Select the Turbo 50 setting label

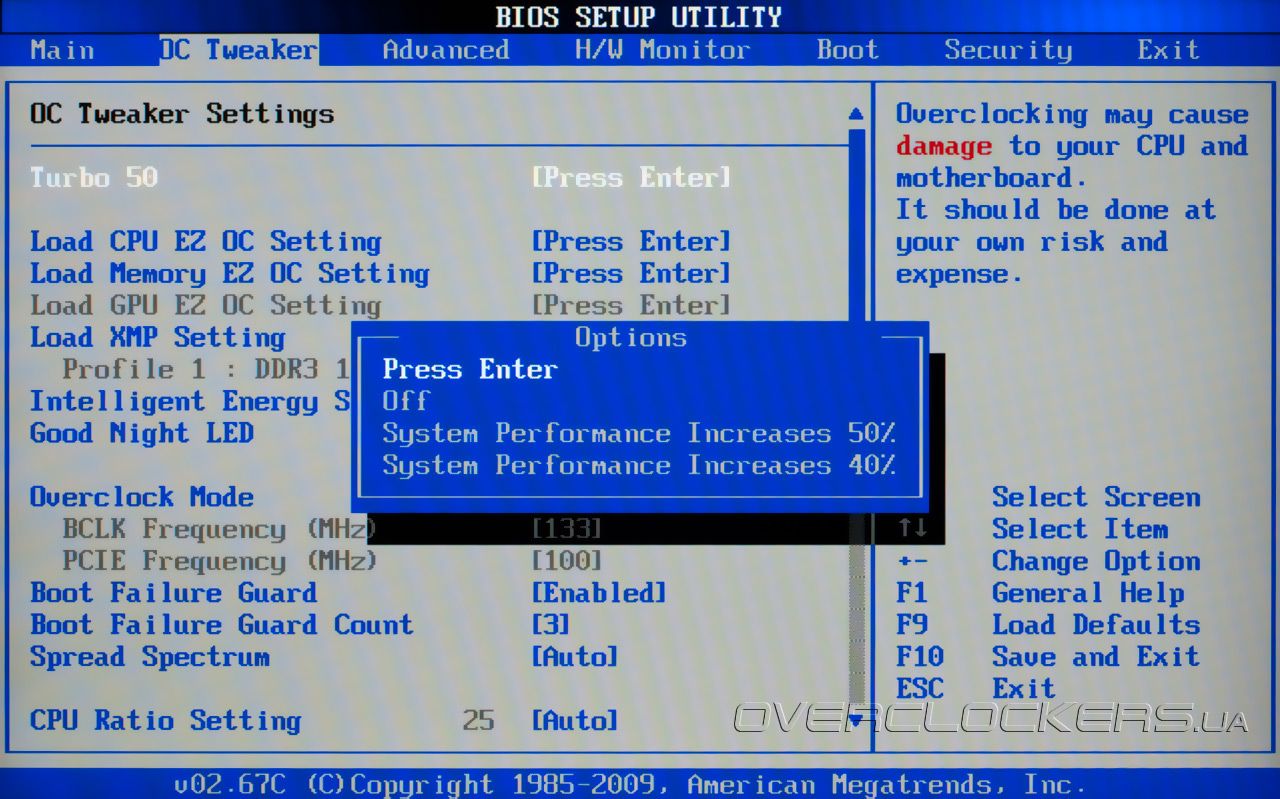coord(94,178)
